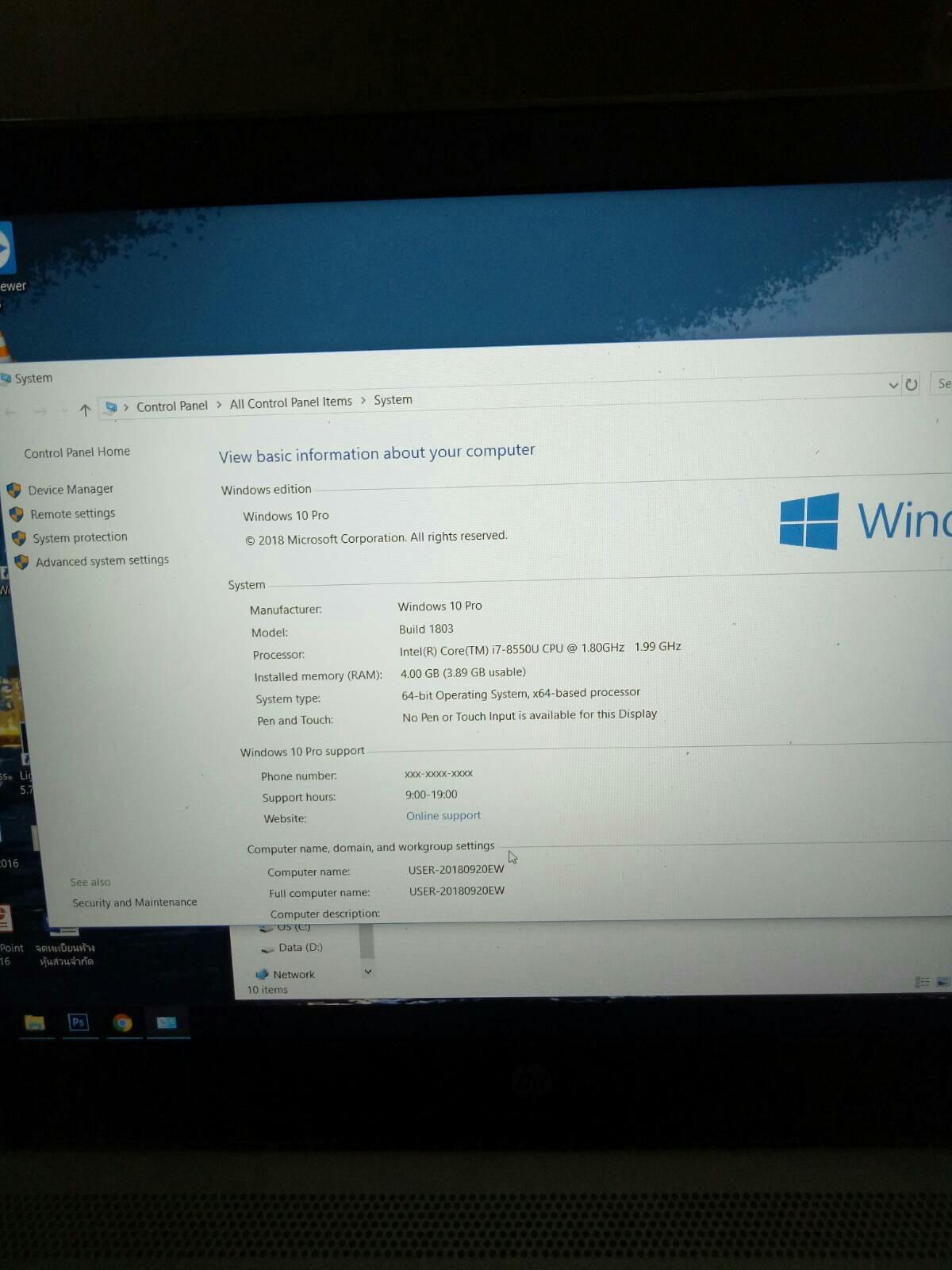The height and width of the screenshot is (1270, 952).
Task: Open Google Chrome from taskbar
Action: (122, 1022)
